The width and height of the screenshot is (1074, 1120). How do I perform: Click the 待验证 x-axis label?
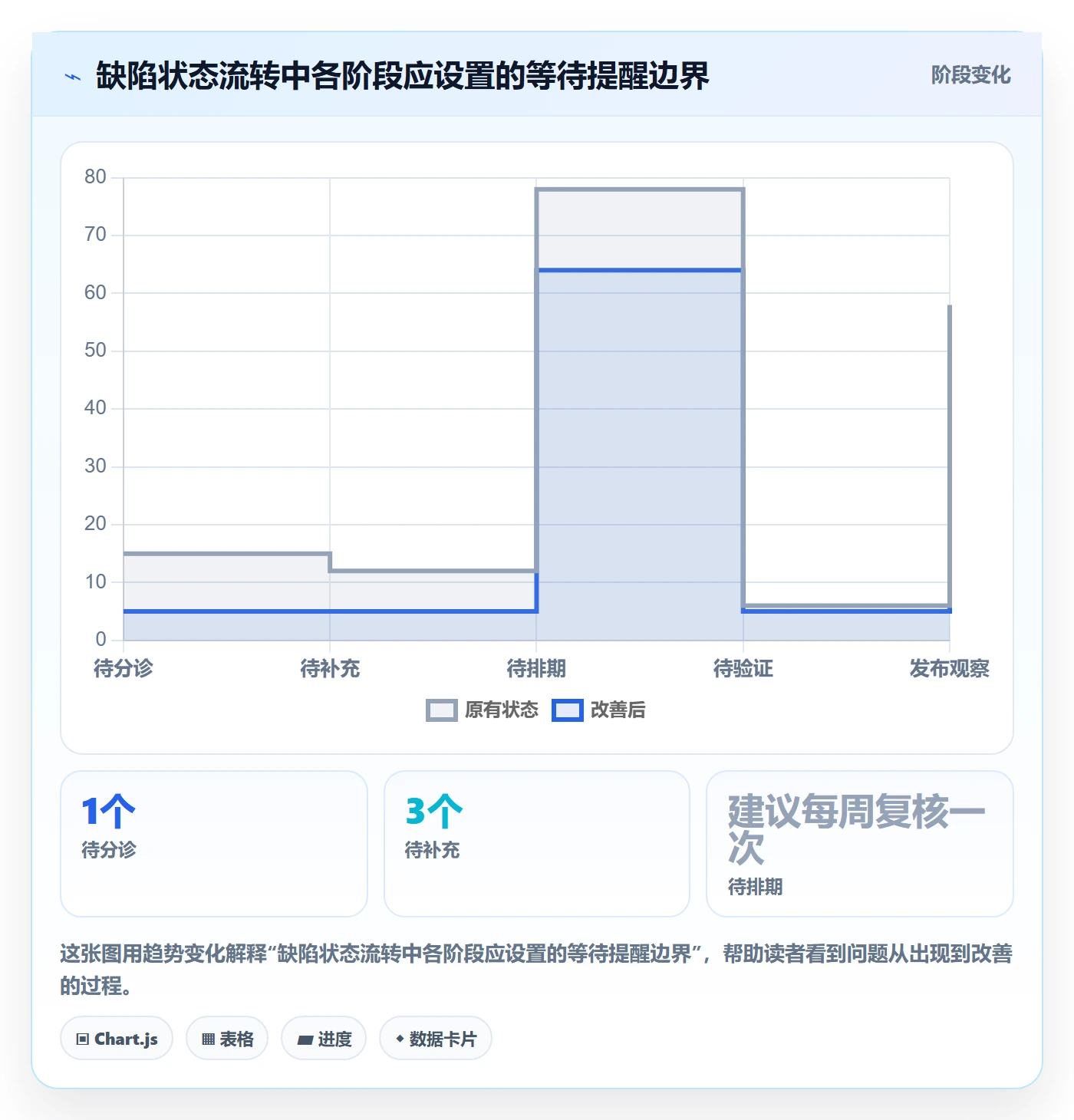coord(743,669)
